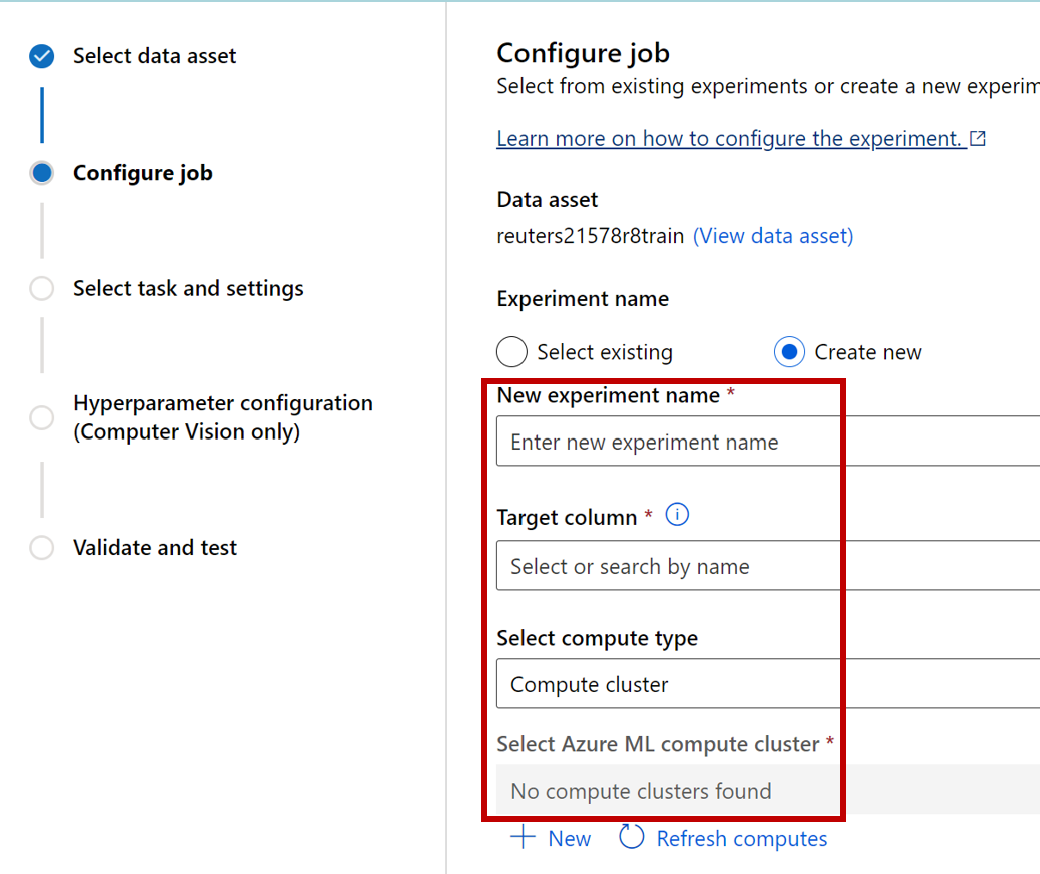
Task: Click the external link icon after Learn more
Action: (978, 138)
